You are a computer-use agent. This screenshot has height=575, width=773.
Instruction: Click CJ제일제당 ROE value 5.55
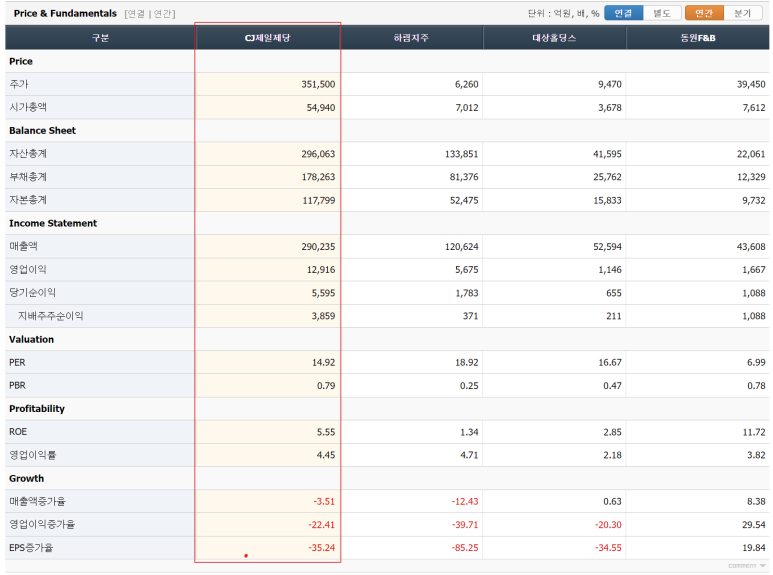[x=325, y=432]
